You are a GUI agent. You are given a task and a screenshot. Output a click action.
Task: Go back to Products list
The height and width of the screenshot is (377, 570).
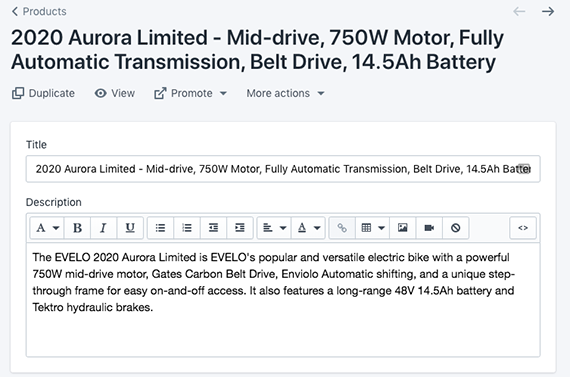[39, 11]
